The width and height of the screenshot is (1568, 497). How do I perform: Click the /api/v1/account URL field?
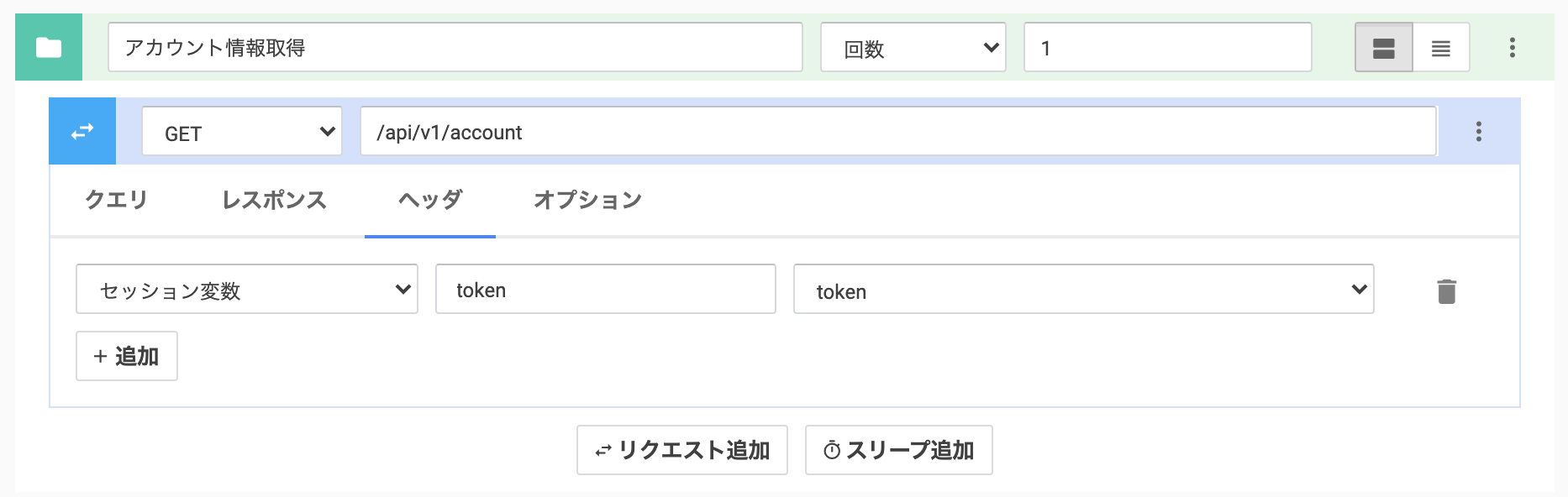(897, 132)
